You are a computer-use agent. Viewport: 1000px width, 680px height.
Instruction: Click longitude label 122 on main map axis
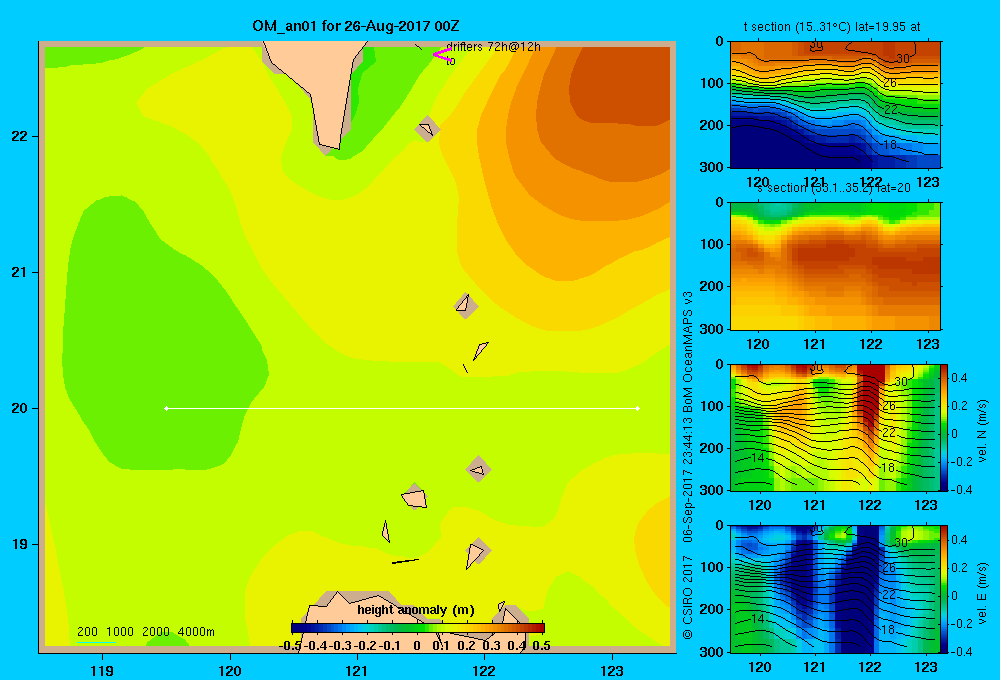point(484,670)
